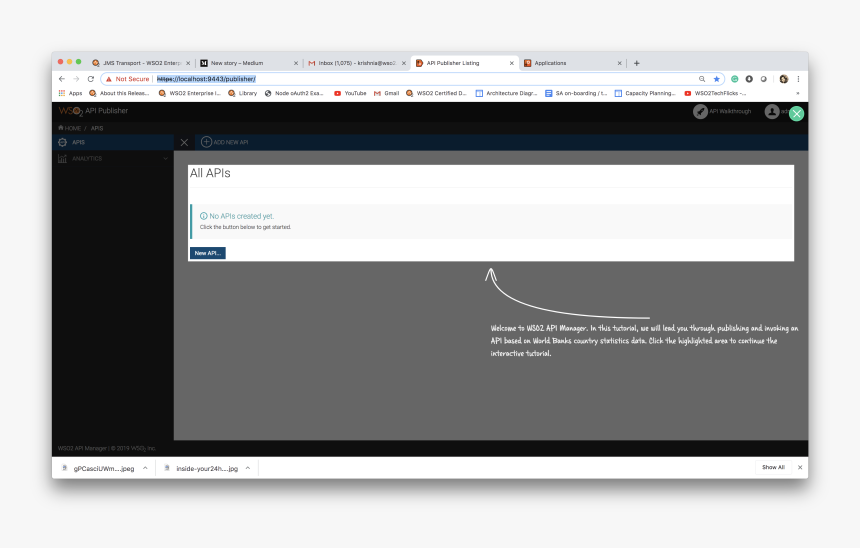Click the New API... button
The width and height of the screenshot is (860, 548).
tap(208, 253)
